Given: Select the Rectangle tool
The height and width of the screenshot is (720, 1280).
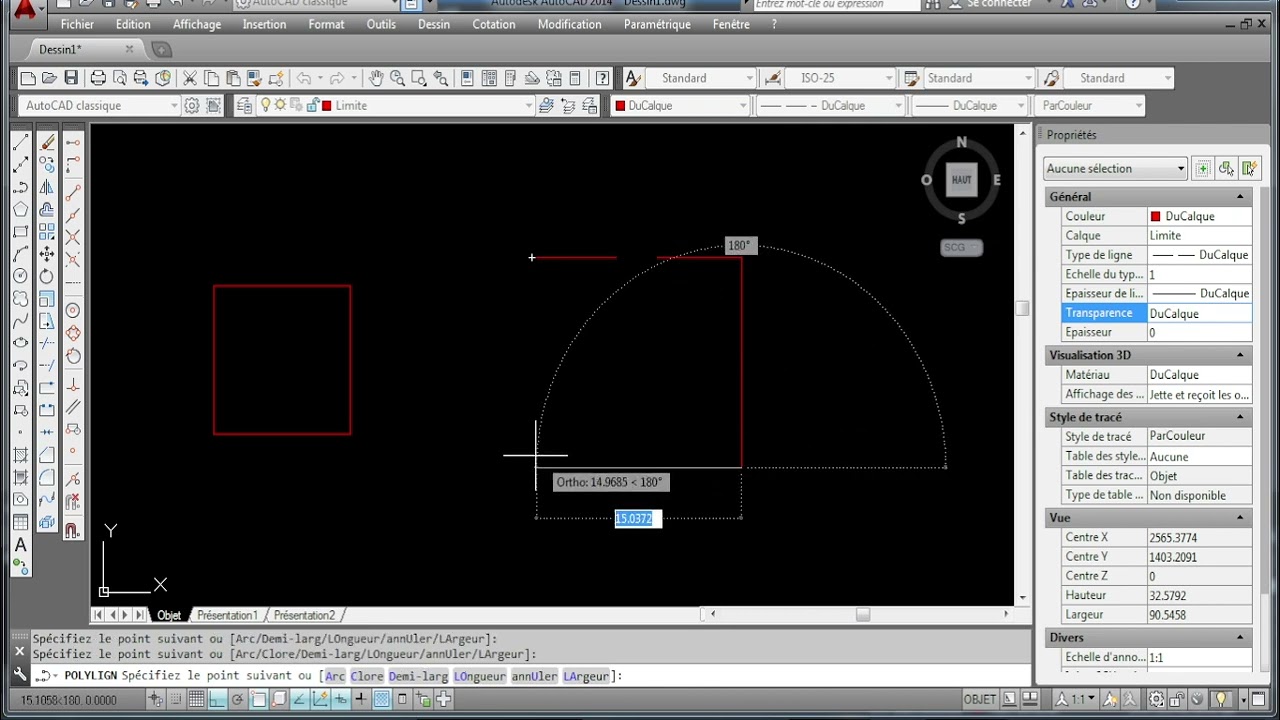Looking at the screenshot, I should pos(20,231).
